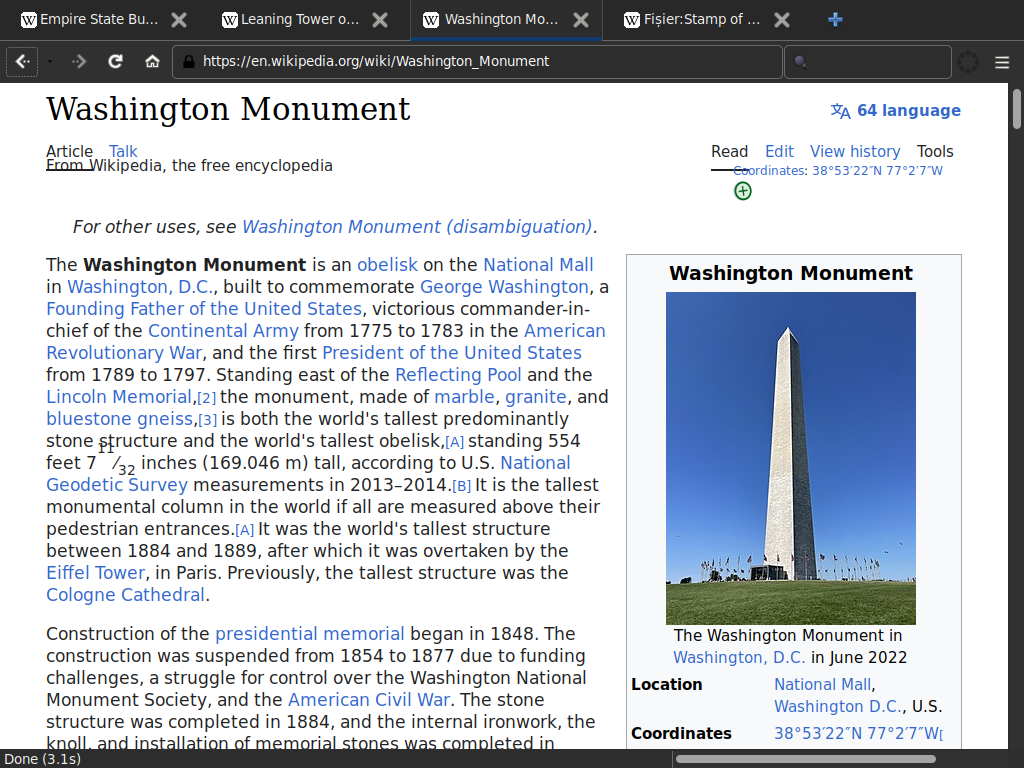Open a new tab with the plus icon
The height and width of the screenshot is (768, 1024).
(836, 19)
